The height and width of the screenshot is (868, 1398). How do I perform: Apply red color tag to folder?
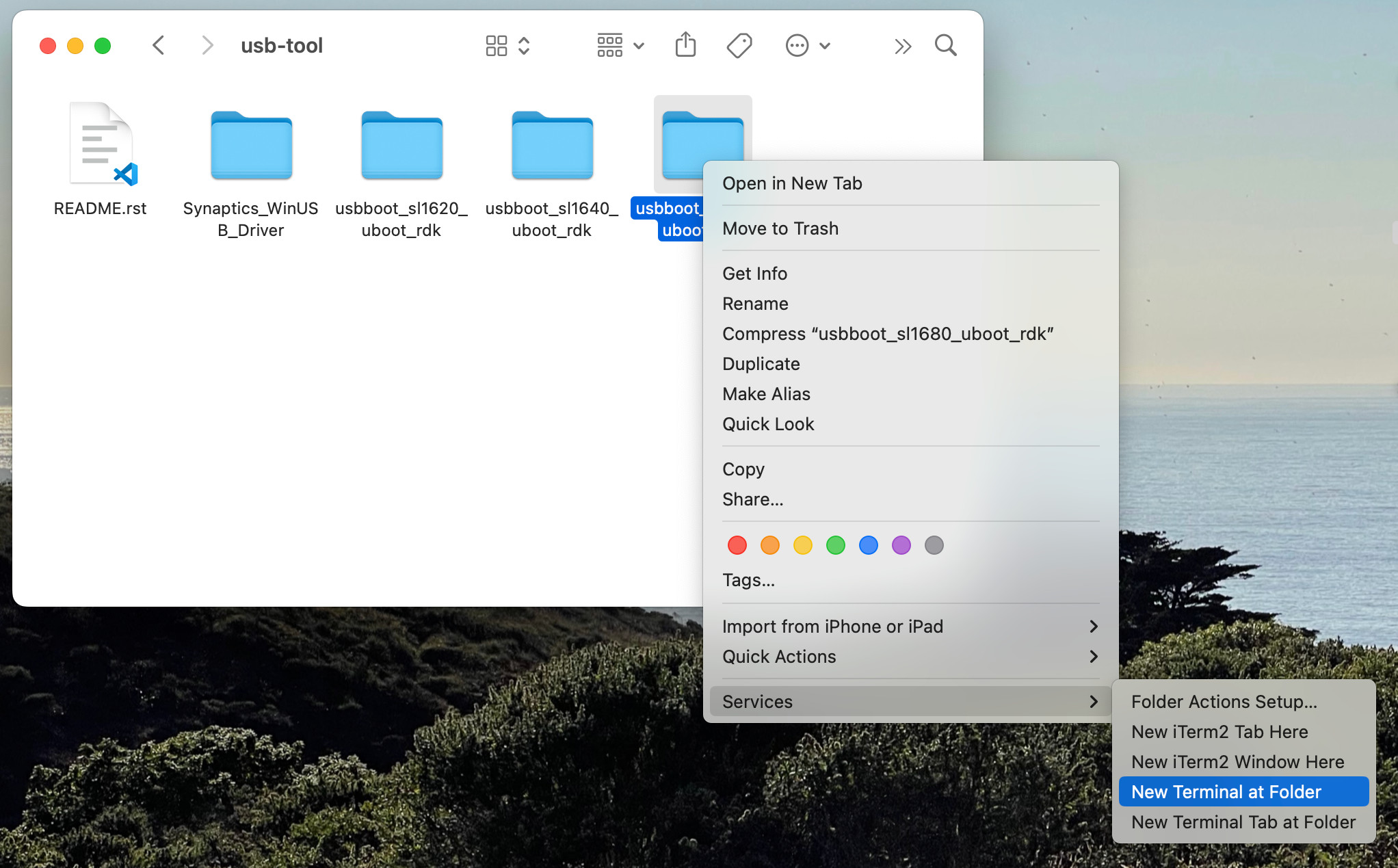click(737, 545)
